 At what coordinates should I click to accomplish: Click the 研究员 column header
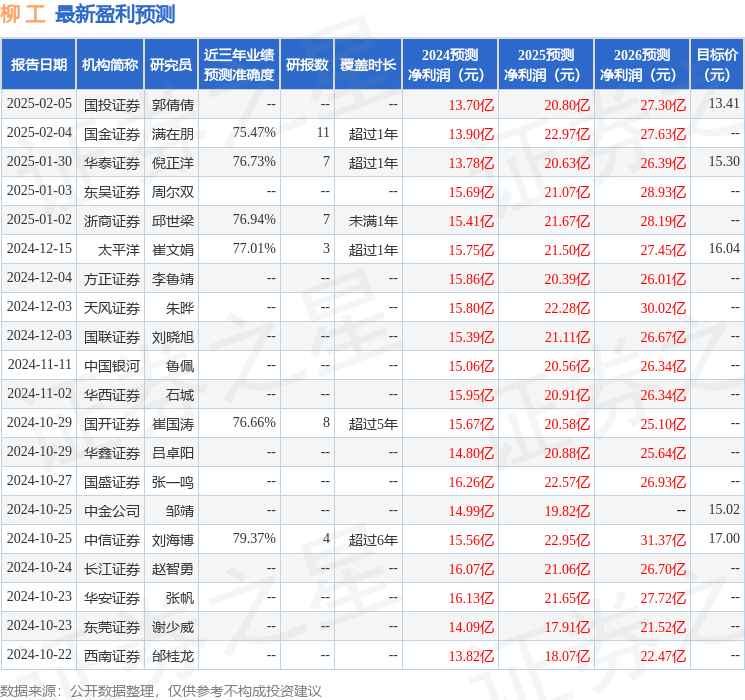pos(171,65)
